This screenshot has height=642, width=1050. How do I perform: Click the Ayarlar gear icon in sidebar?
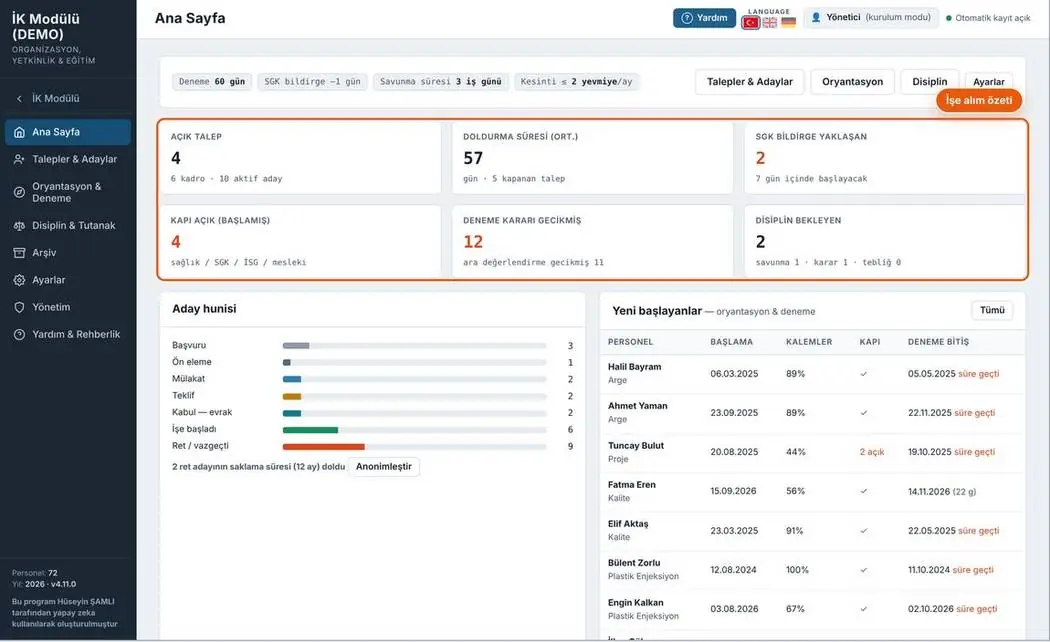click(19, 280)
